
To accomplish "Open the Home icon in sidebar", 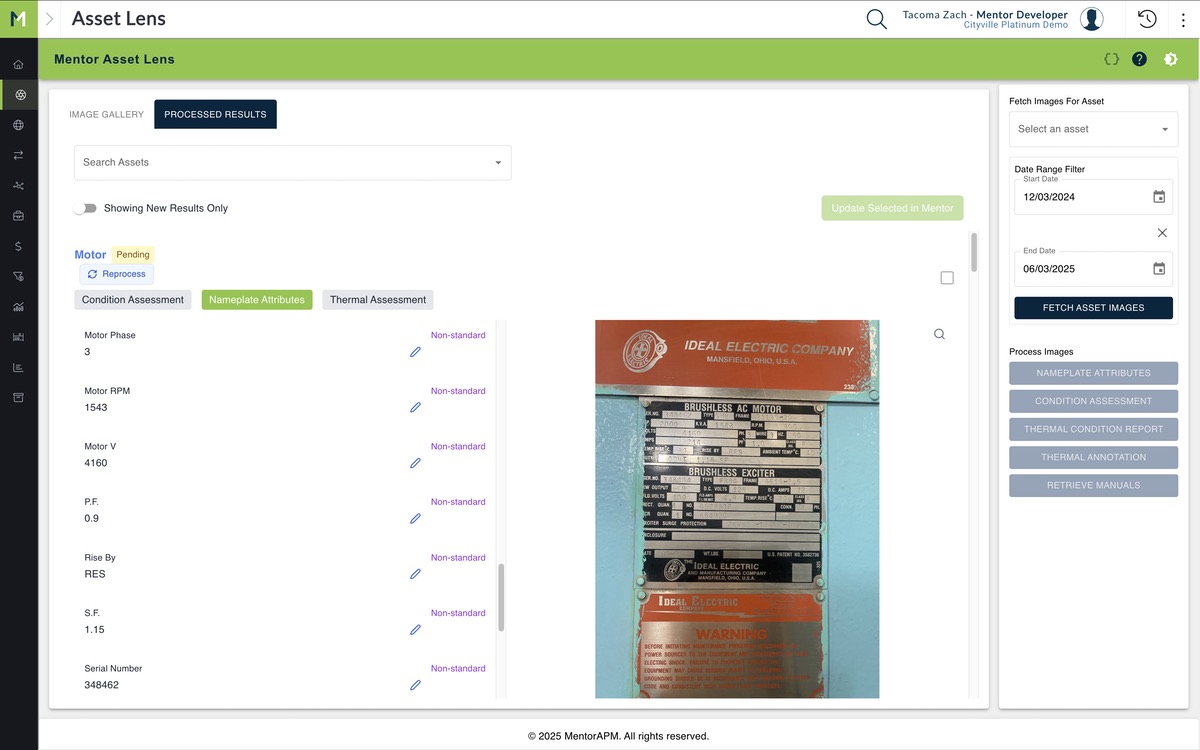I will tap(19, 65).
